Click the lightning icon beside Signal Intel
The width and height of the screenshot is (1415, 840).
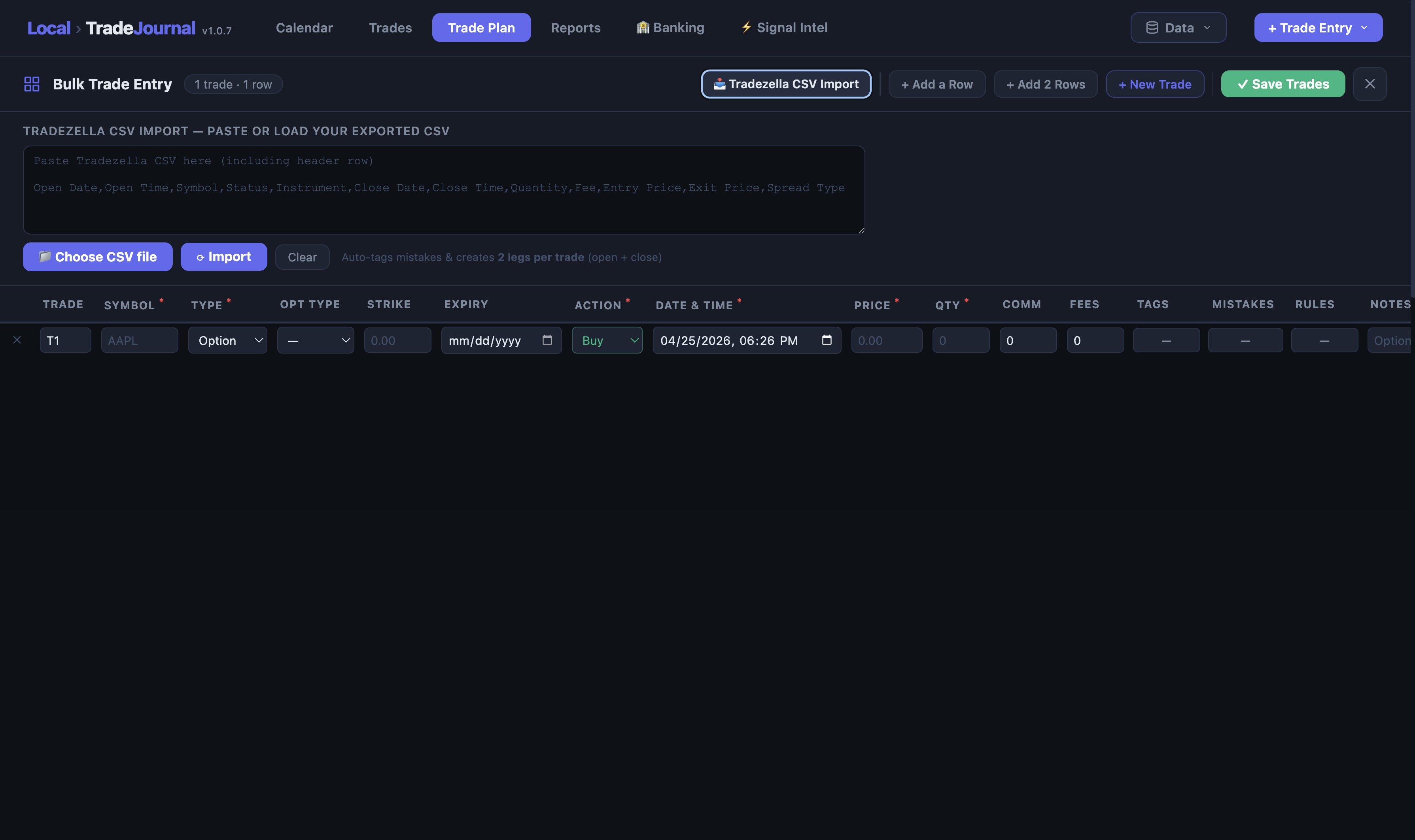(746, 27)
